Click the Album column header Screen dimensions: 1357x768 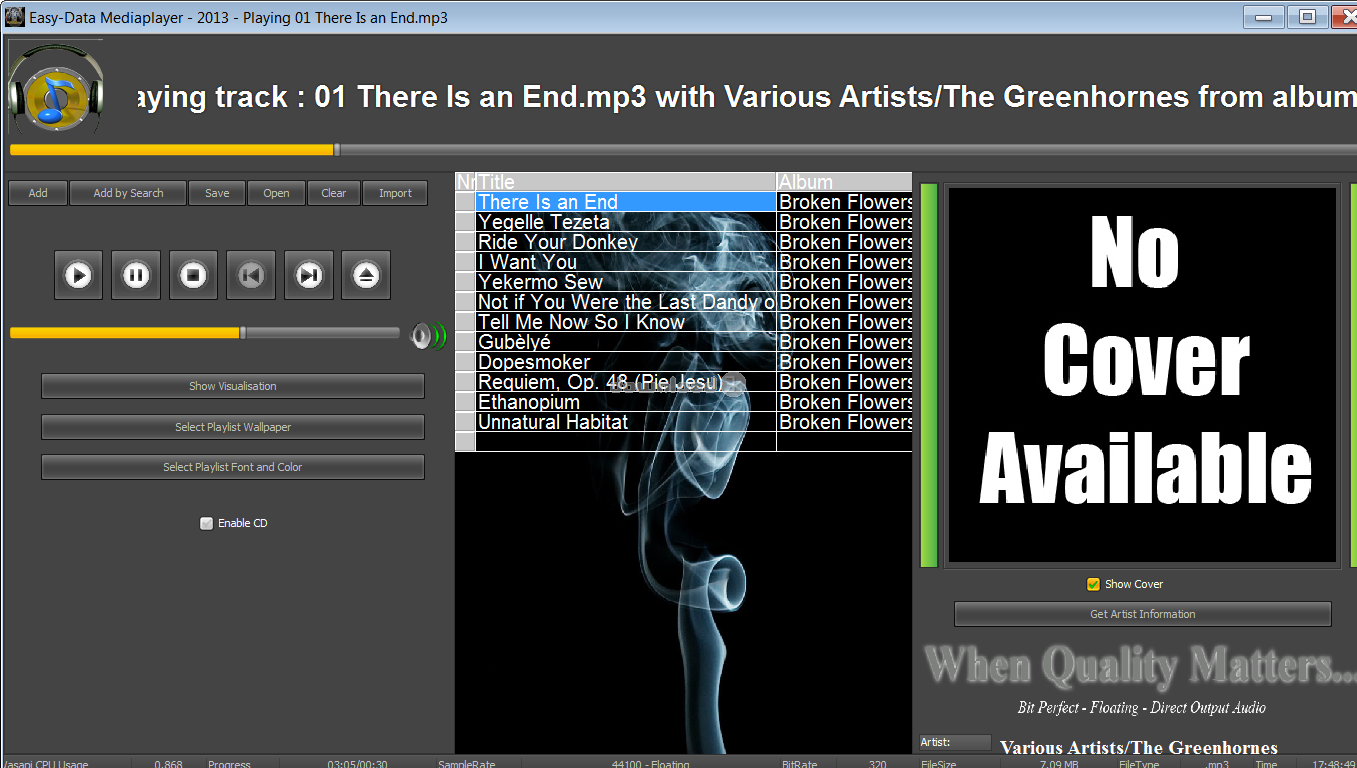coord(844,182)
